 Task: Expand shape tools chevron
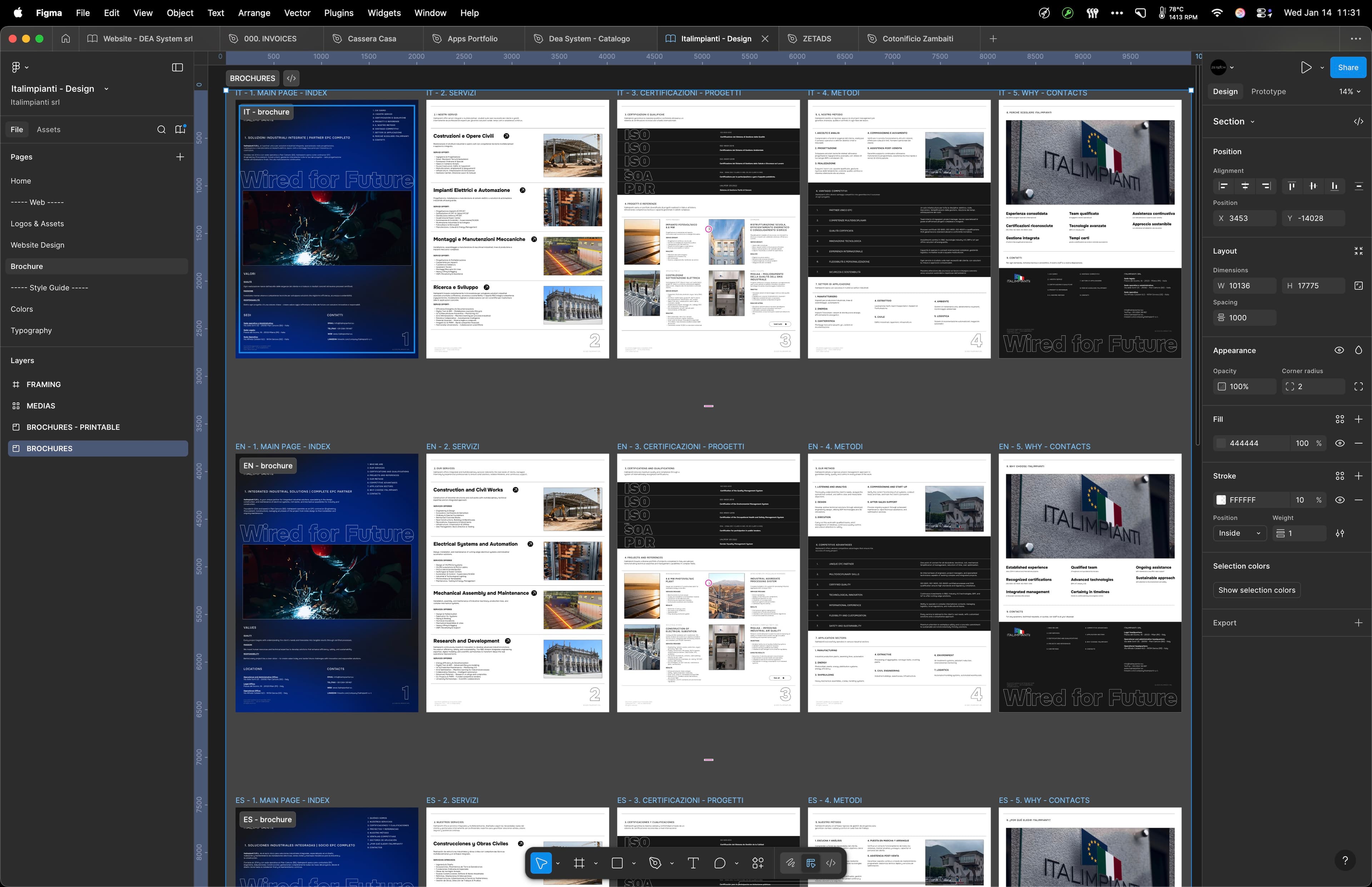coord(634,863)
